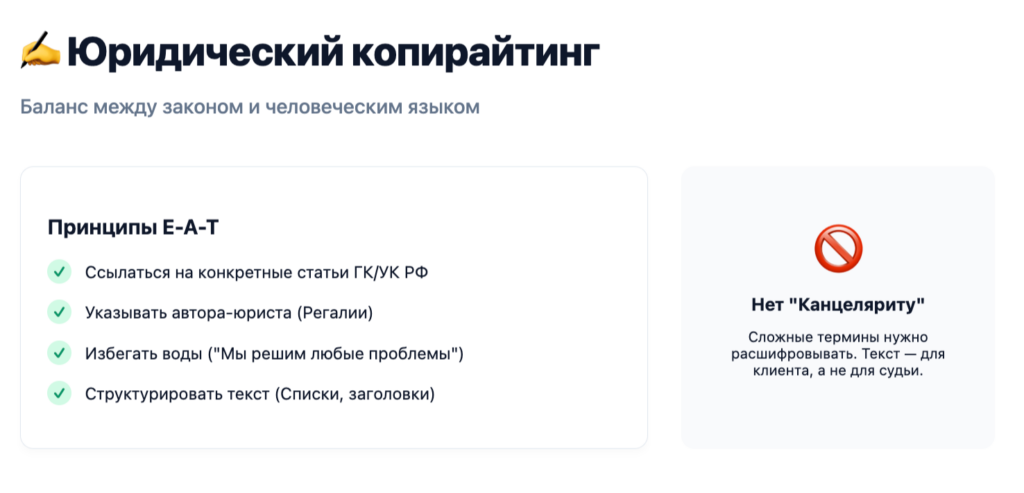
Task: Click checkmark next to 'Структурировать текст'
Action: coord(59,394)
